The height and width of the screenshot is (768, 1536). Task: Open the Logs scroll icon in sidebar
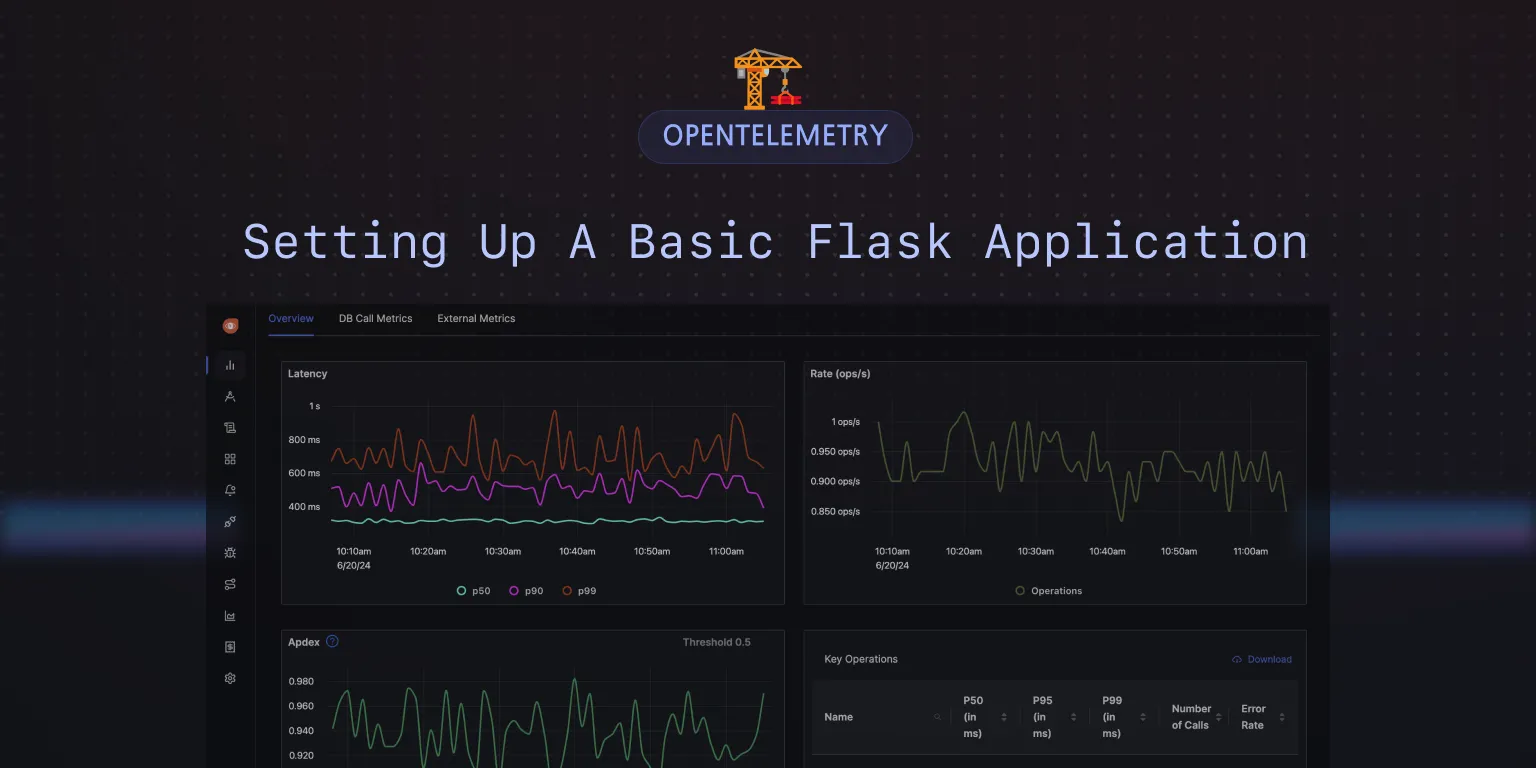(230, 428)
